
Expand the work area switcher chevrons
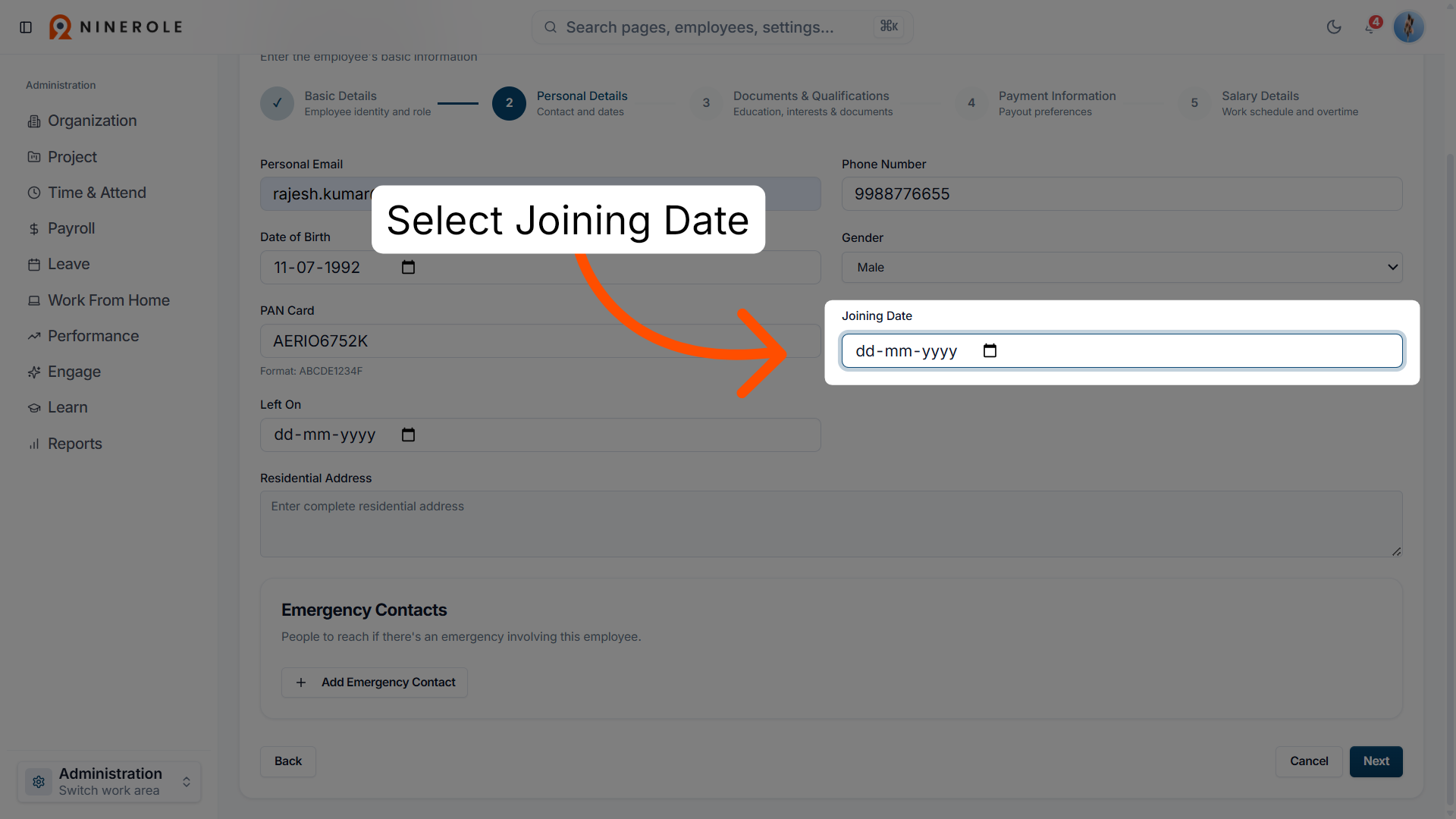pyautogui.click(x=187, y=782)
